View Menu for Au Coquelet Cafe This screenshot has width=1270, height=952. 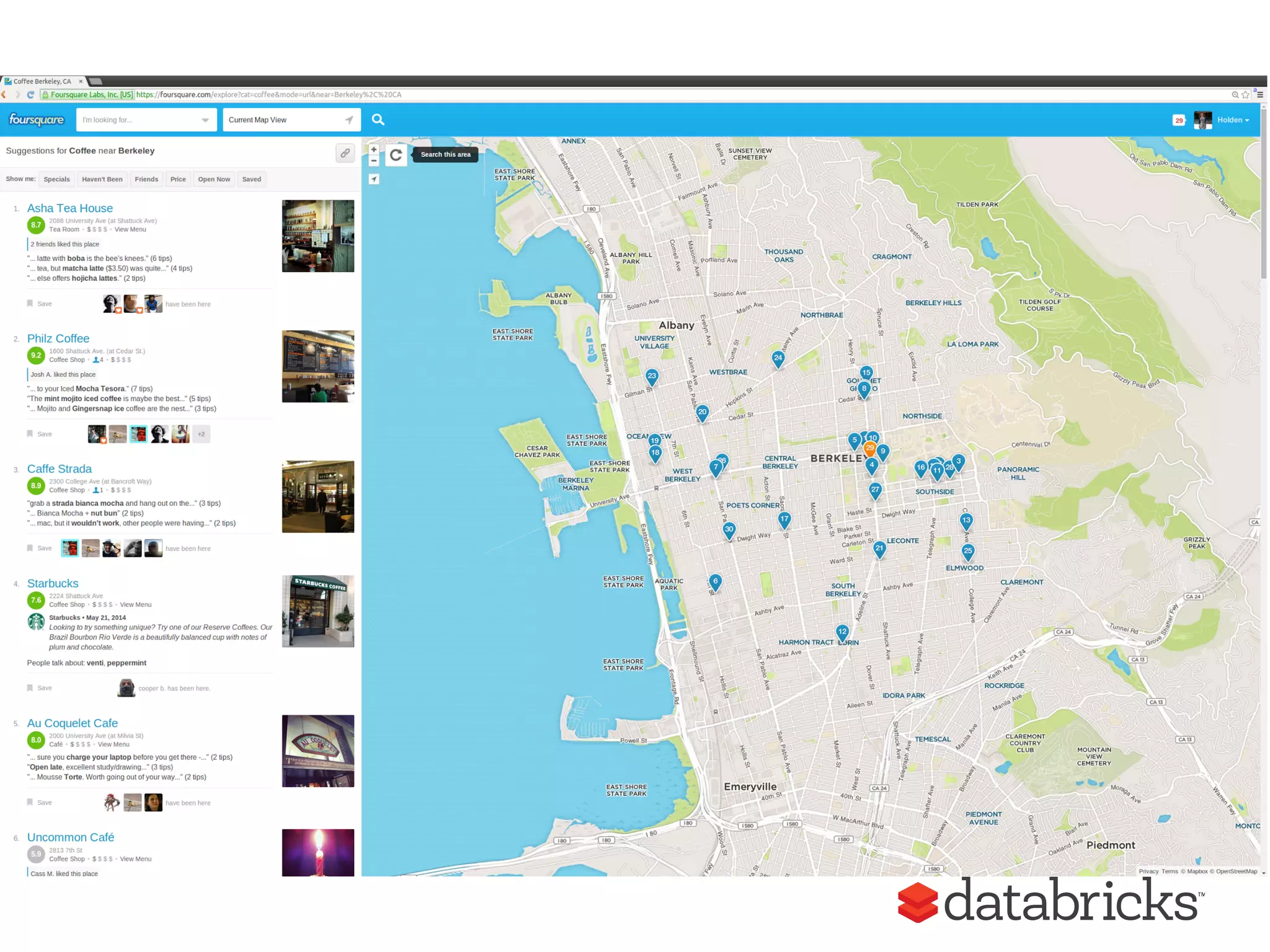tap(113, 745)
